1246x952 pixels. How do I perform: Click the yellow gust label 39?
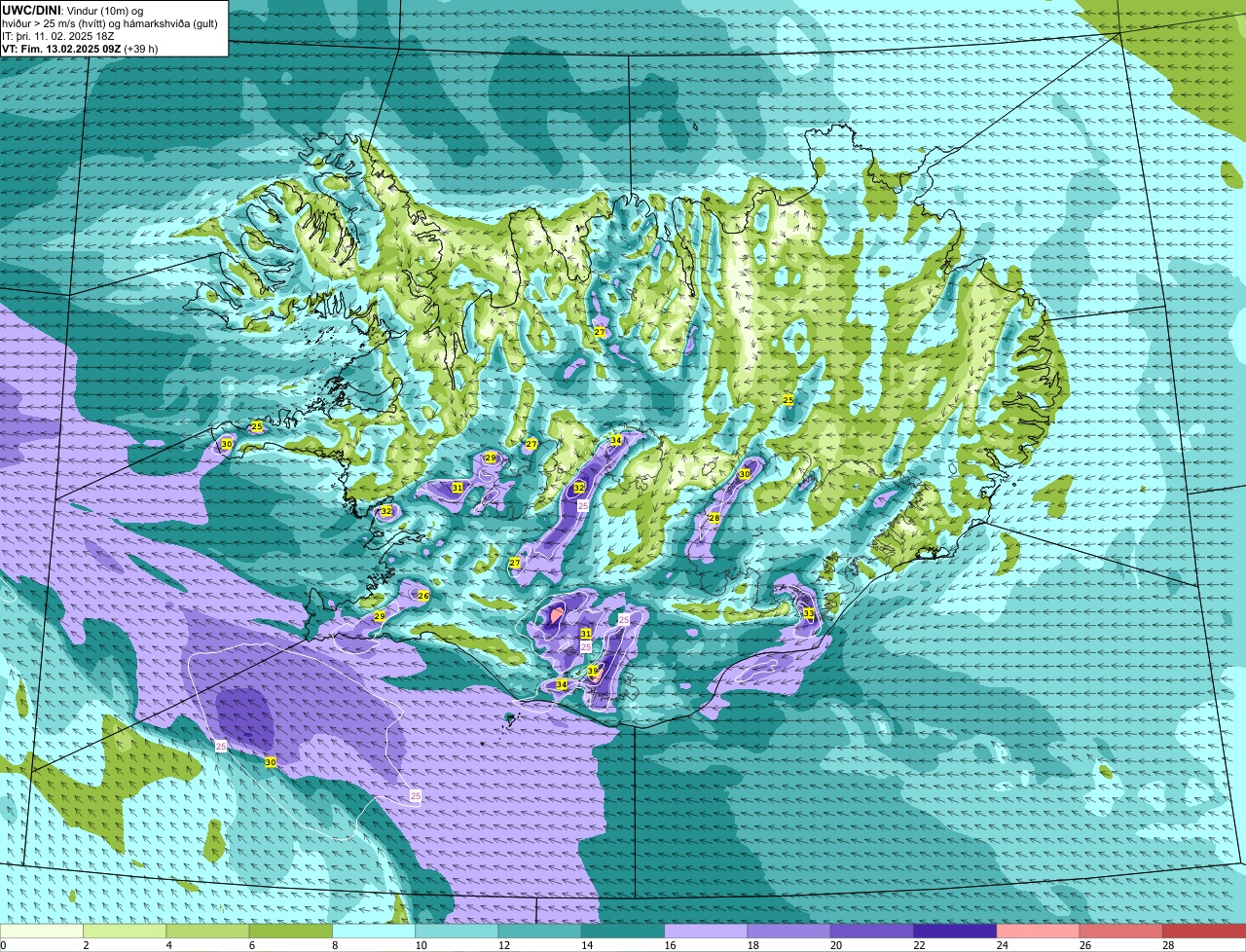(x=593, y=671)
